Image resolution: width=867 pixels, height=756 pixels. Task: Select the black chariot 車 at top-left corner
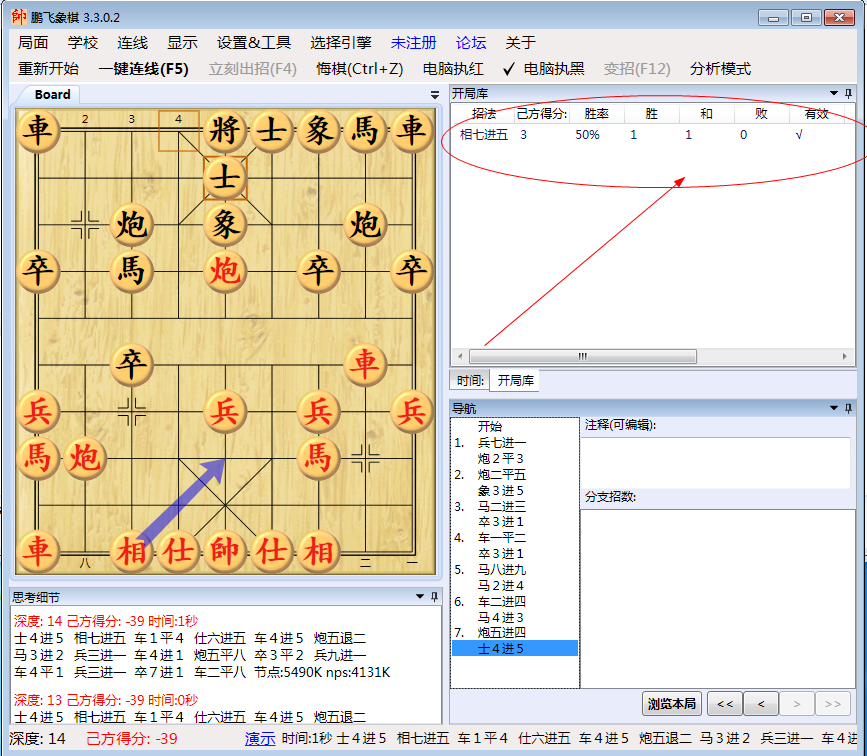tap(38, 131)
